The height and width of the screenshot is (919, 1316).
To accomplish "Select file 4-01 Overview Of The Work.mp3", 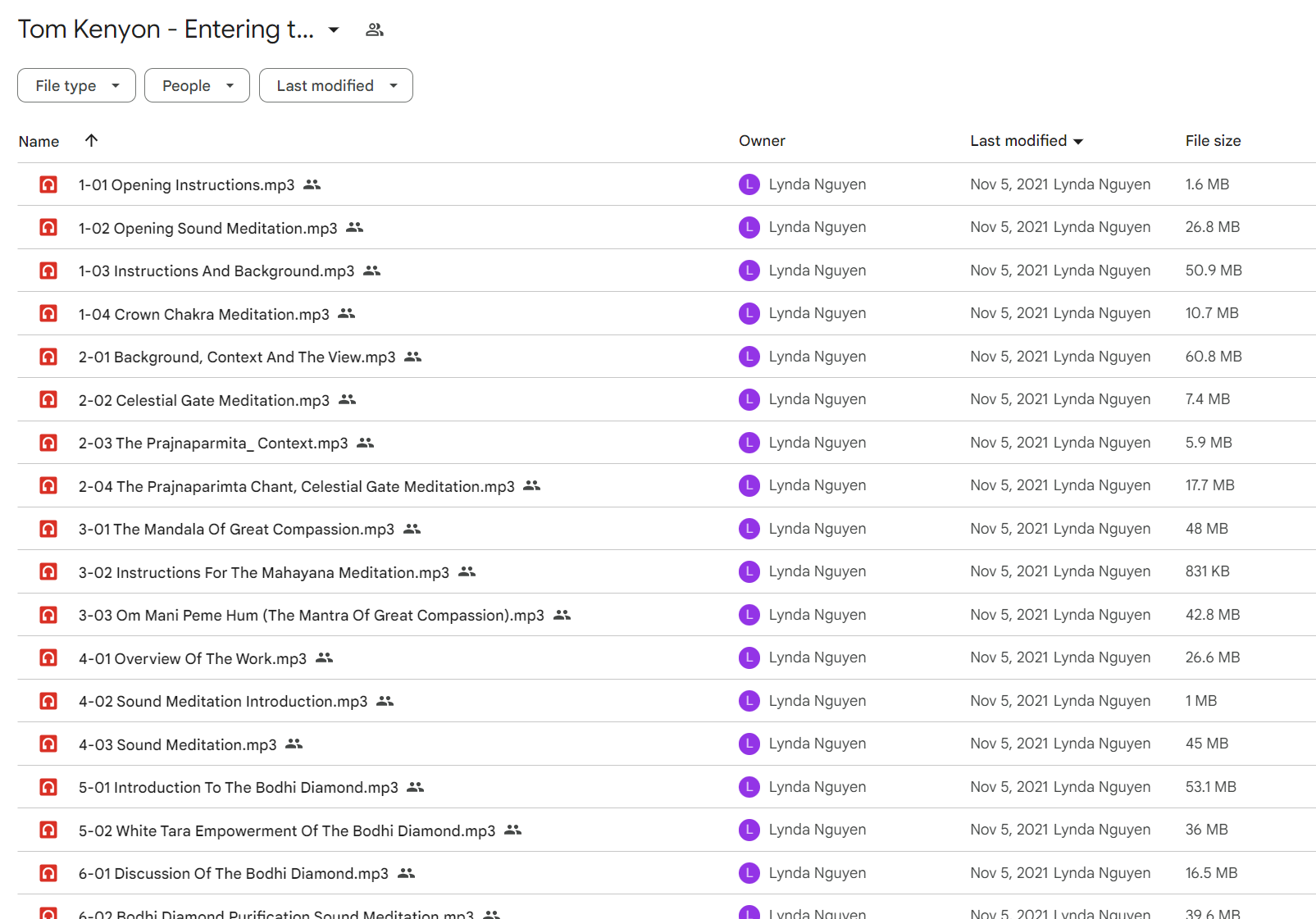I will [x=666, y=657].
